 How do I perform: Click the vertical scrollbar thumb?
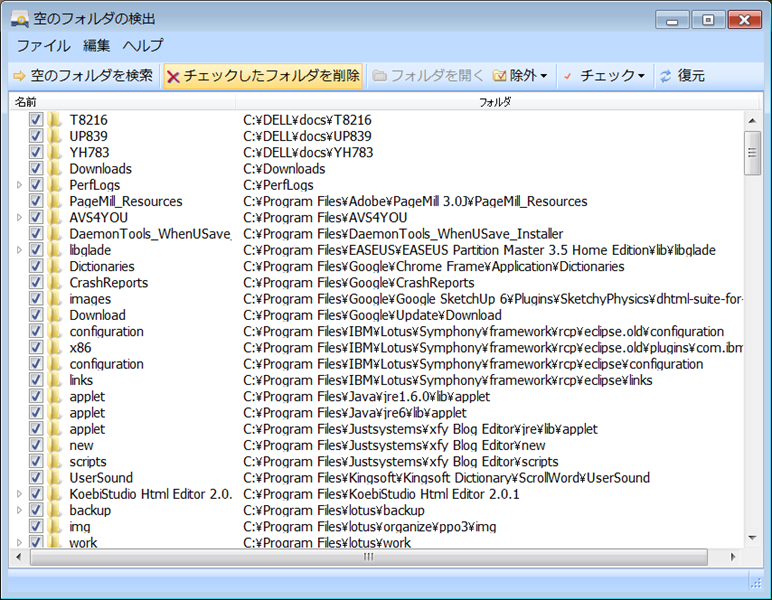pyautogui.click(x=752, y=153)
